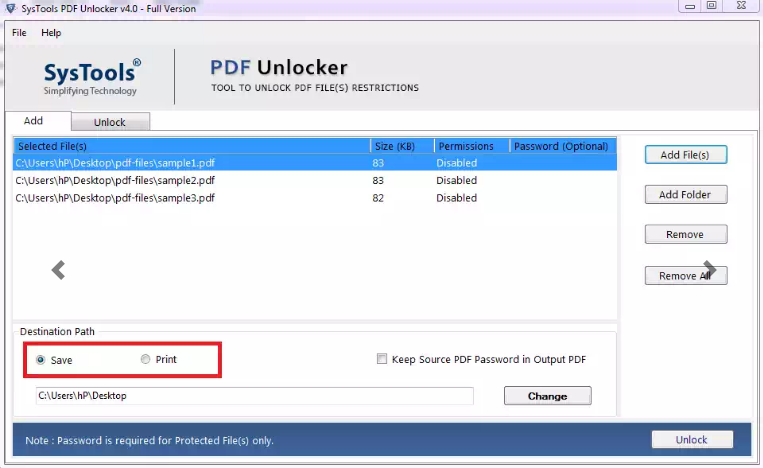Select the Save radio option
This screenshot has width=763, height=468.
[x=41, y=360]
